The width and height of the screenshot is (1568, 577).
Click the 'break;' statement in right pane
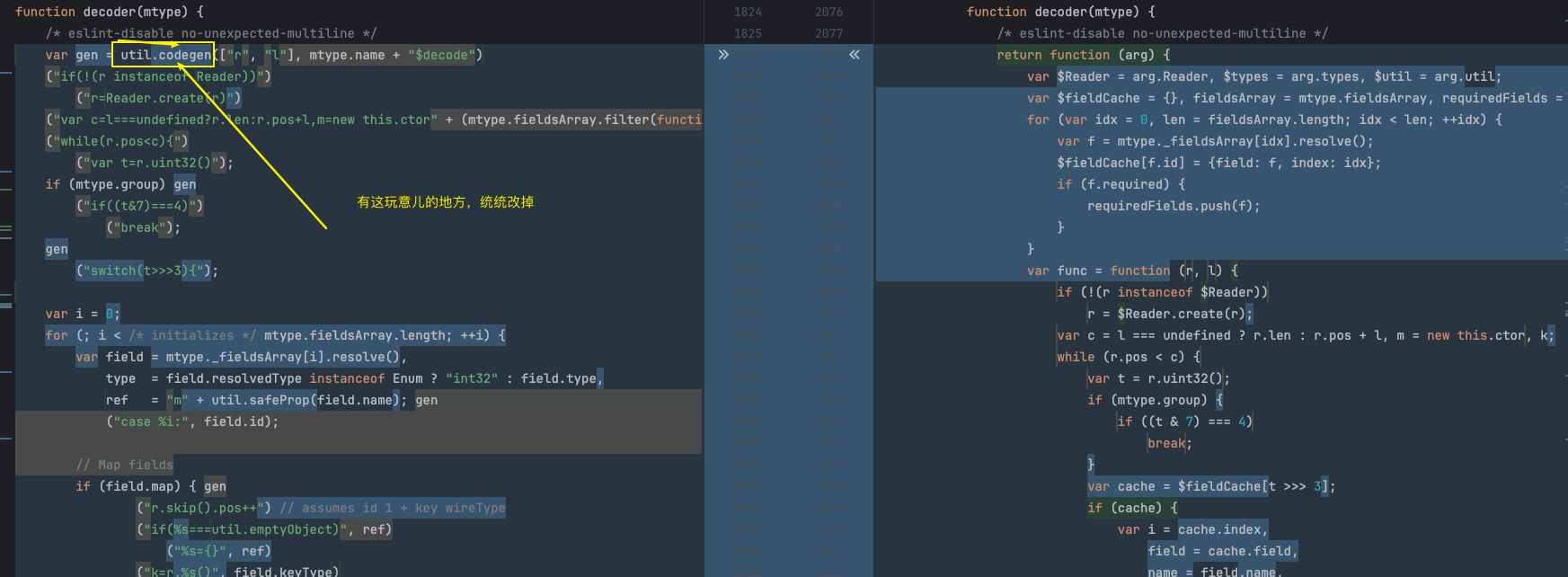1169,443
